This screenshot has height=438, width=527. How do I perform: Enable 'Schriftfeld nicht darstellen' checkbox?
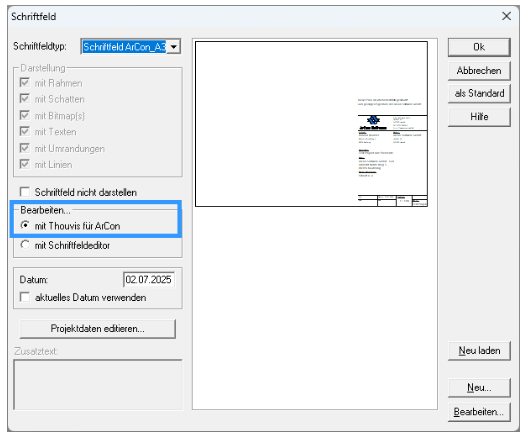(25, 192)
